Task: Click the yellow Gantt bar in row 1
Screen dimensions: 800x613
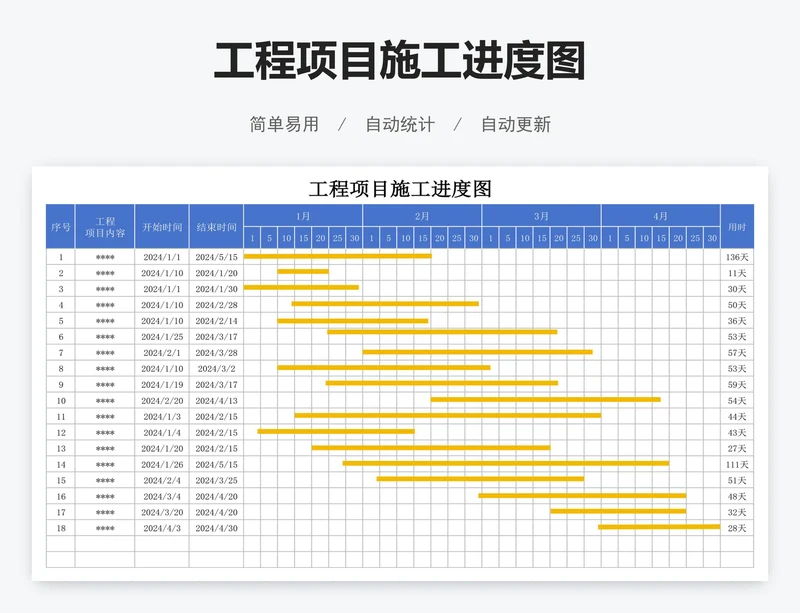Action: point(338,256)
